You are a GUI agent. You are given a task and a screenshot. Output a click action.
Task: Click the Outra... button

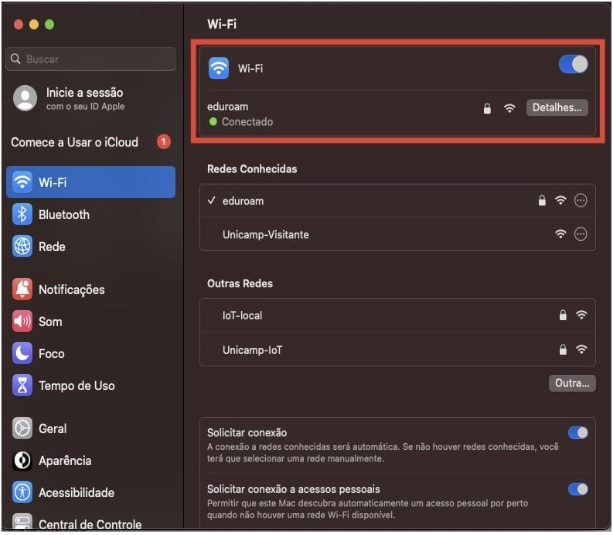(572, 383)
